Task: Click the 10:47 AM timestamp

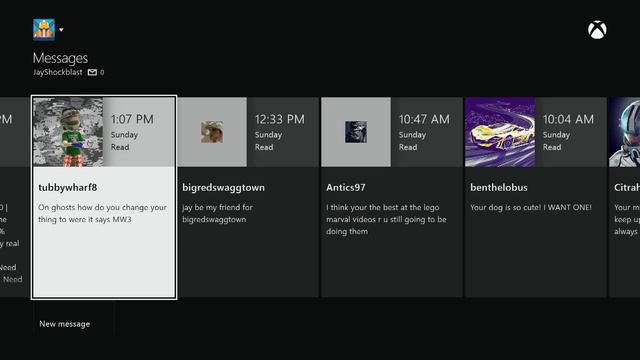Action: tap(424, 119)
